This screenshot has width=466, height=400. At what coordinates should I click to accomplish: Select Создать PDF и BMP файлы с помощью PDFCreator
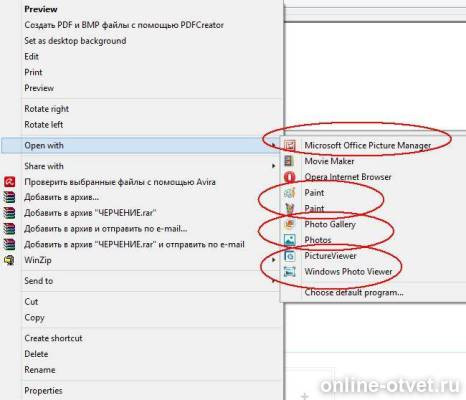tap(124, 25)
